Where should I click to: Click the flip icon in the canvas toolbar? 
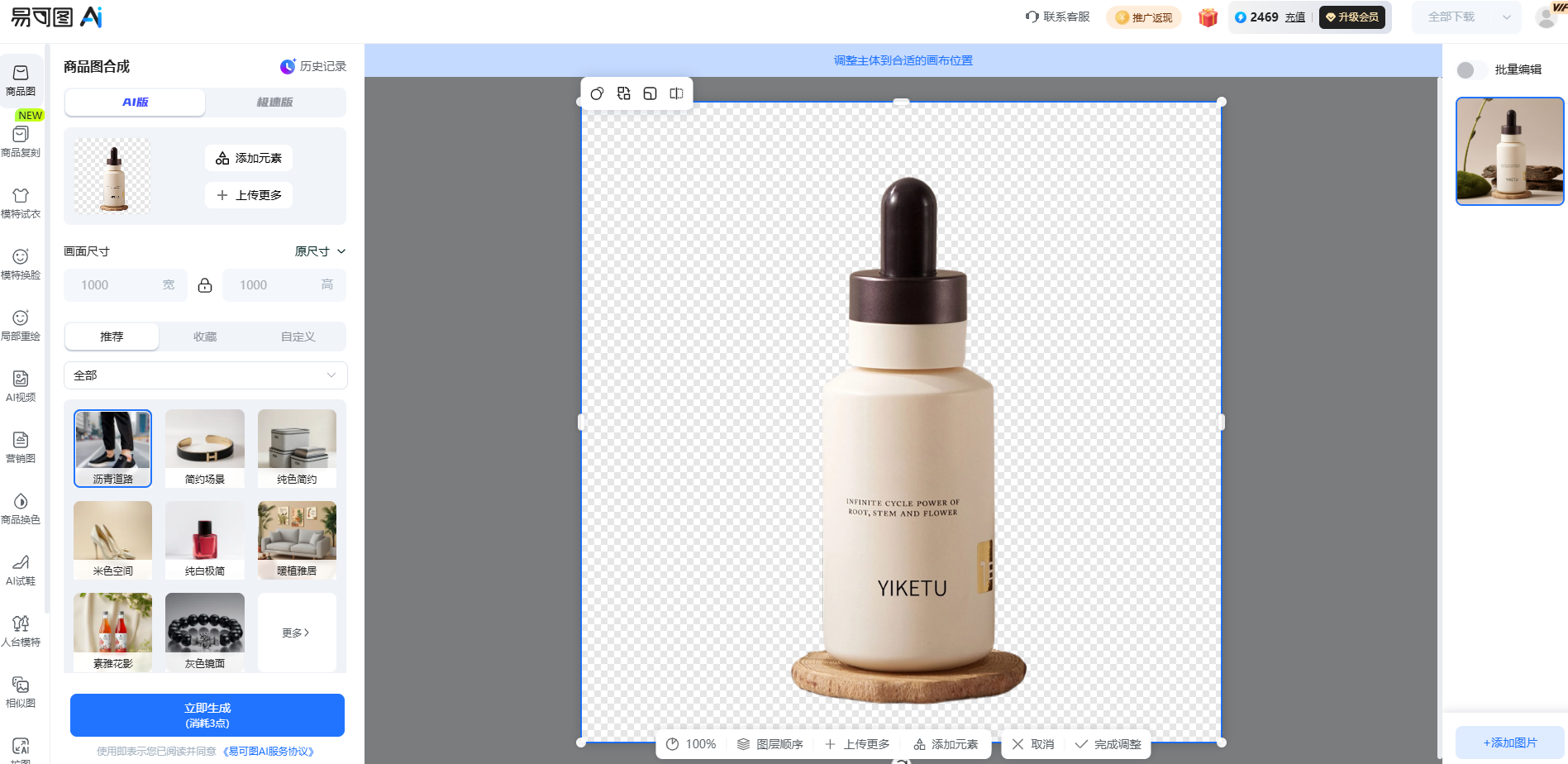coord(676,93)
